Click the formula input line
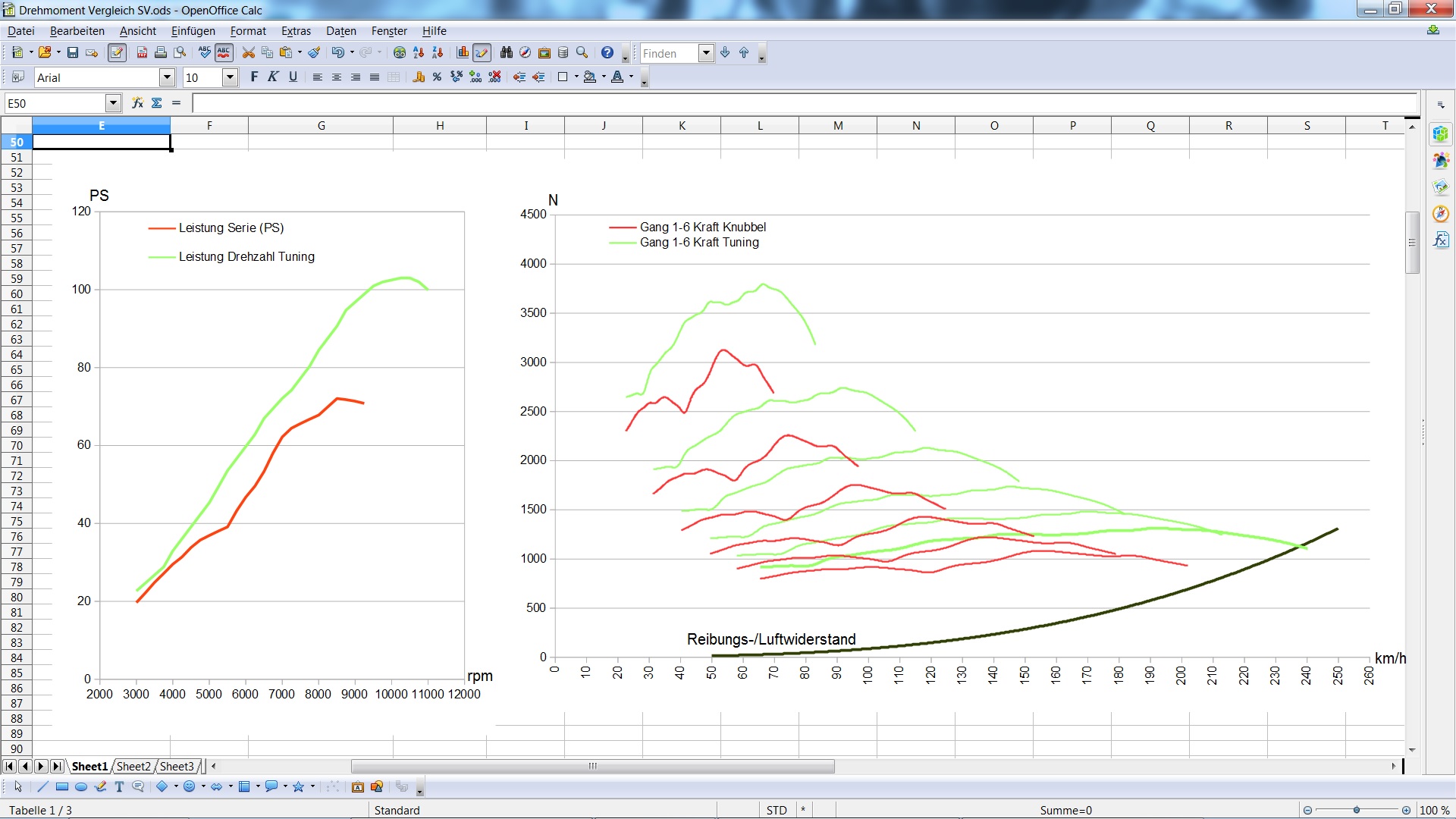 click(x=804, y=103)
